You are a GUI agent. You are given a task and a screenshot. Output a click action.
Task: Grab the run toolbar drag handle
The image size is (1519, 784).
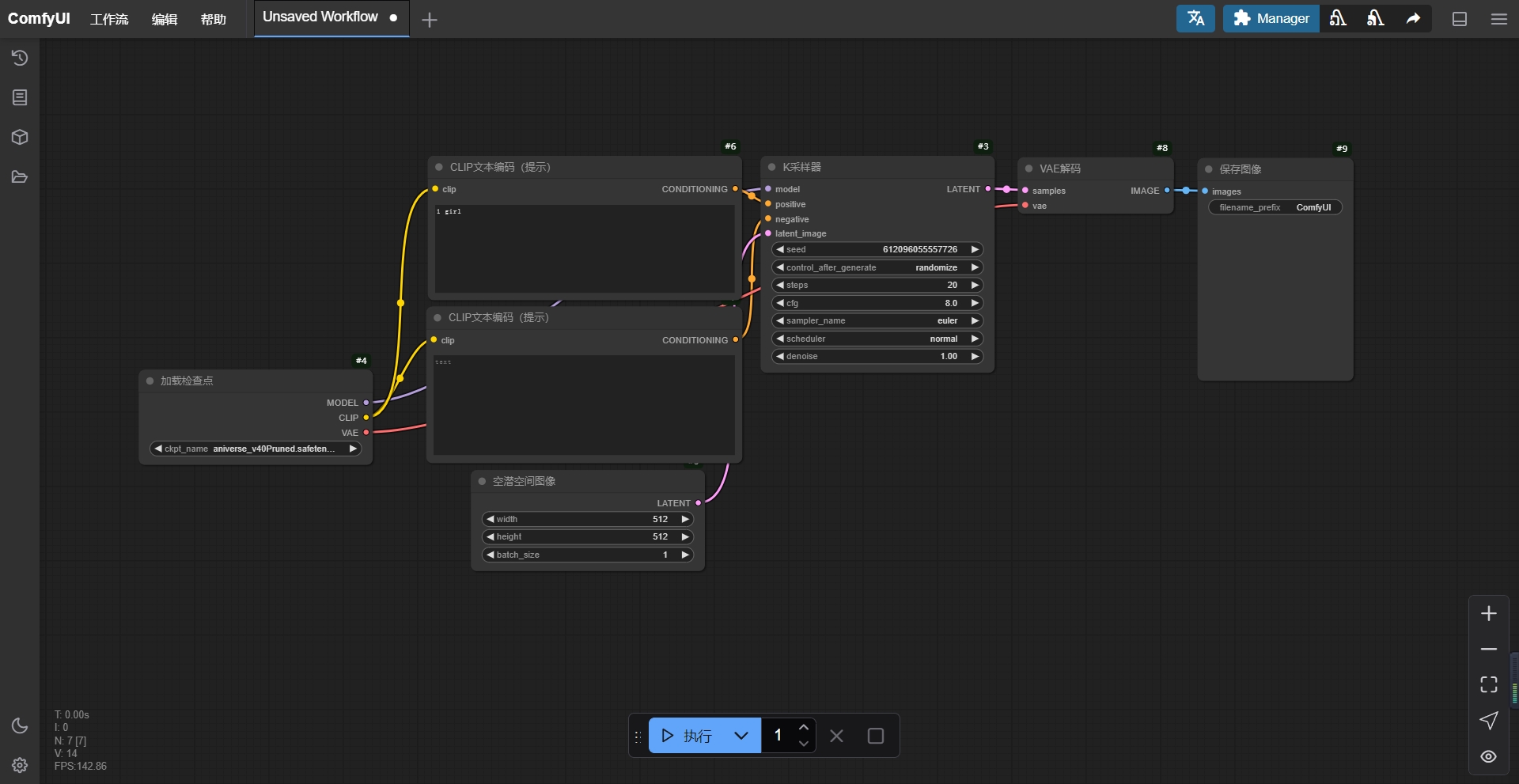(638, 736)
